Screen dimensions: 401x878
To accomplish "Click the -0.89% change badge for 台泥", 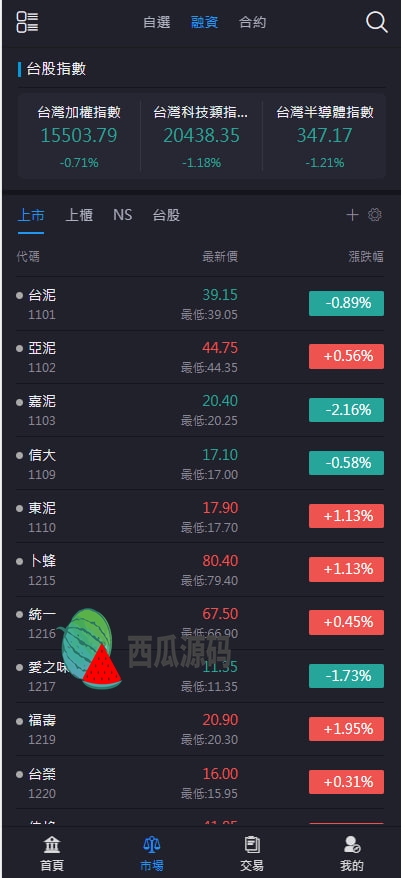I will 346,303.
